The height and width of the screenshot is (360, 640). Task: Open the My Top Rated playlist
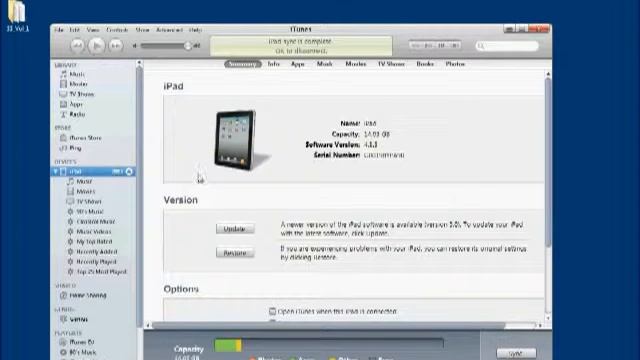94,242
